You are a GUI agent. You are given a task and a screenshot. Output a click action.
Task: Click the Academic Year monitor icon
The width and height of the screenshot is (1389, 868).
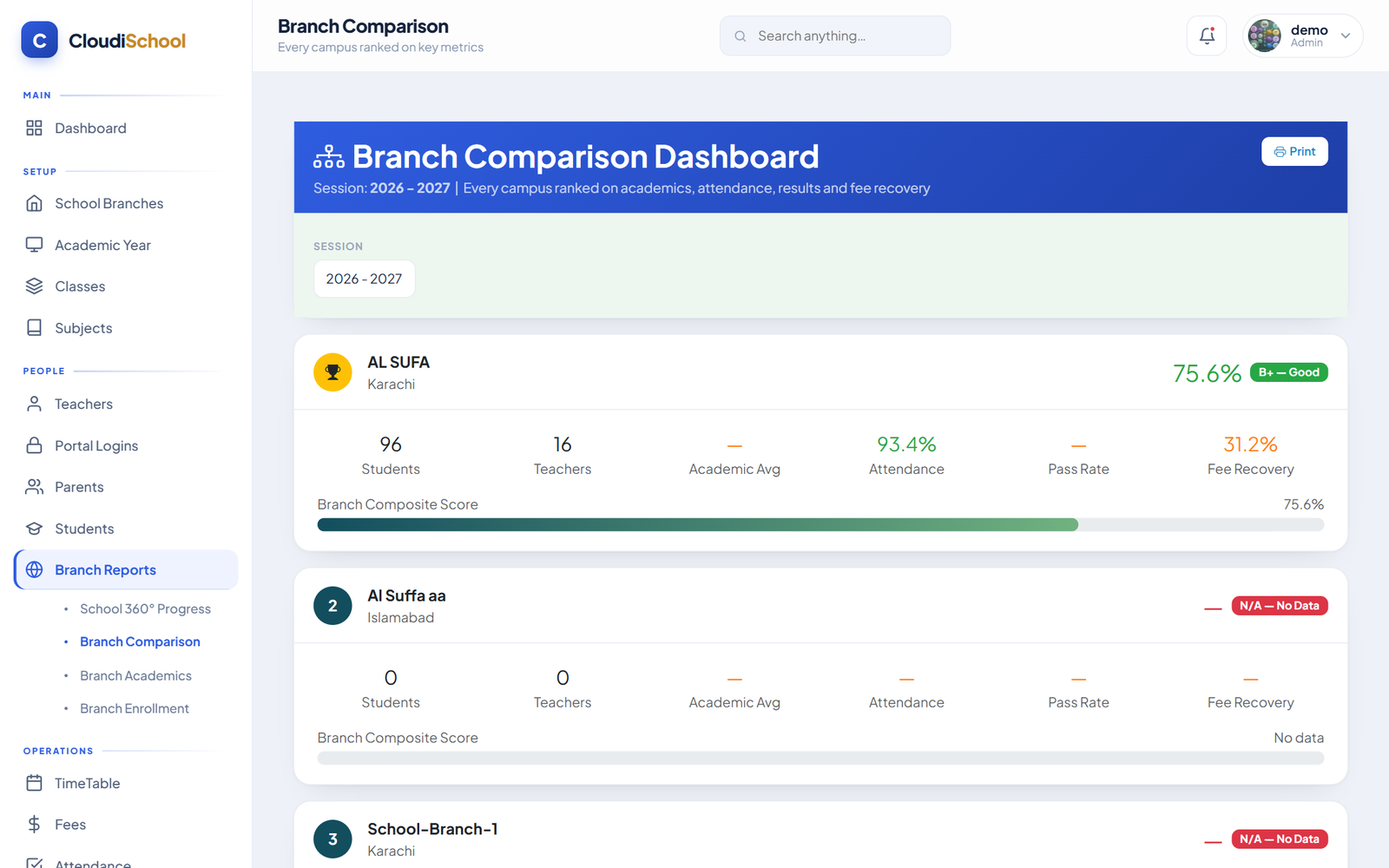click(x=34, y=245)
